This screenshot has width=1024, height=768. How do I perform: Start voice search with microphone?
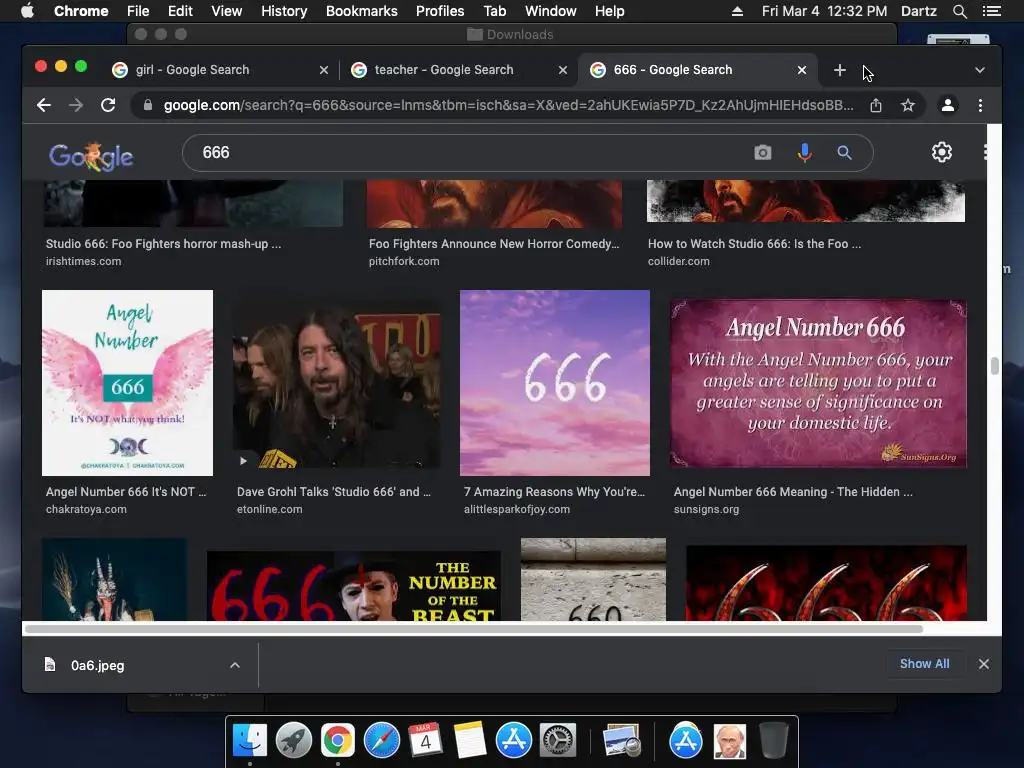[x=805, y=153]
